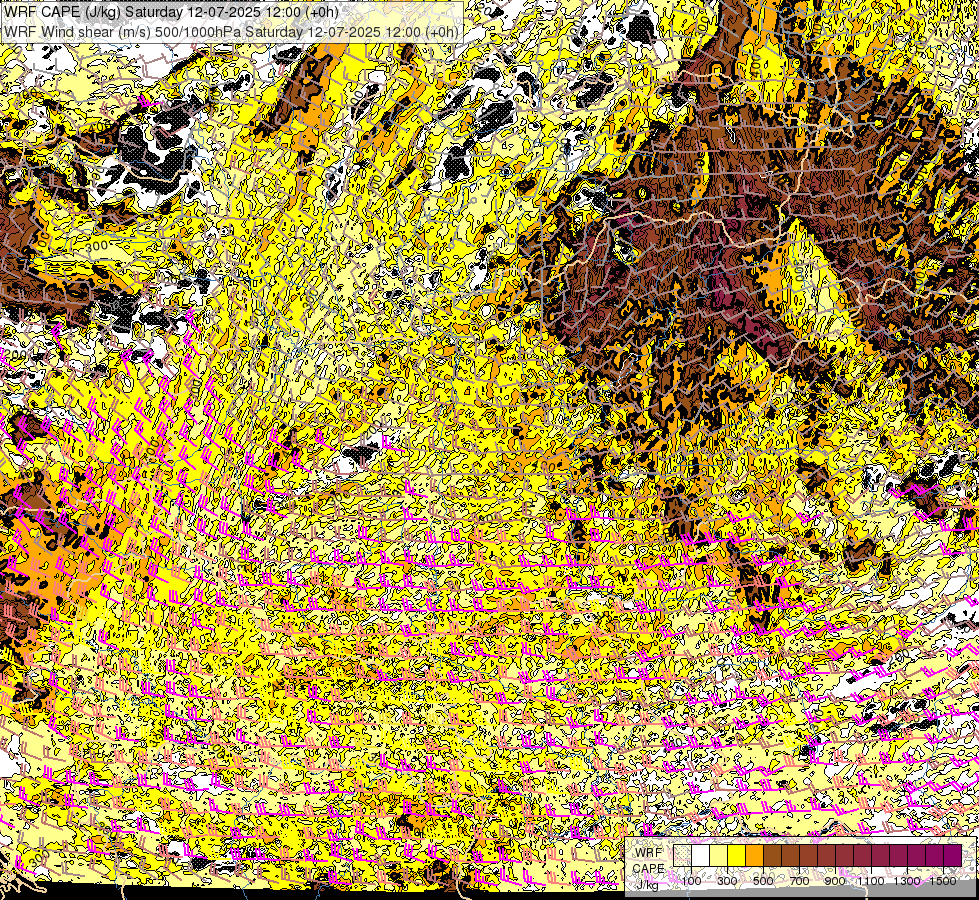Click the WRF CAPE title line
The height and width of the screenshot is (900, 979).
point(171,12)
